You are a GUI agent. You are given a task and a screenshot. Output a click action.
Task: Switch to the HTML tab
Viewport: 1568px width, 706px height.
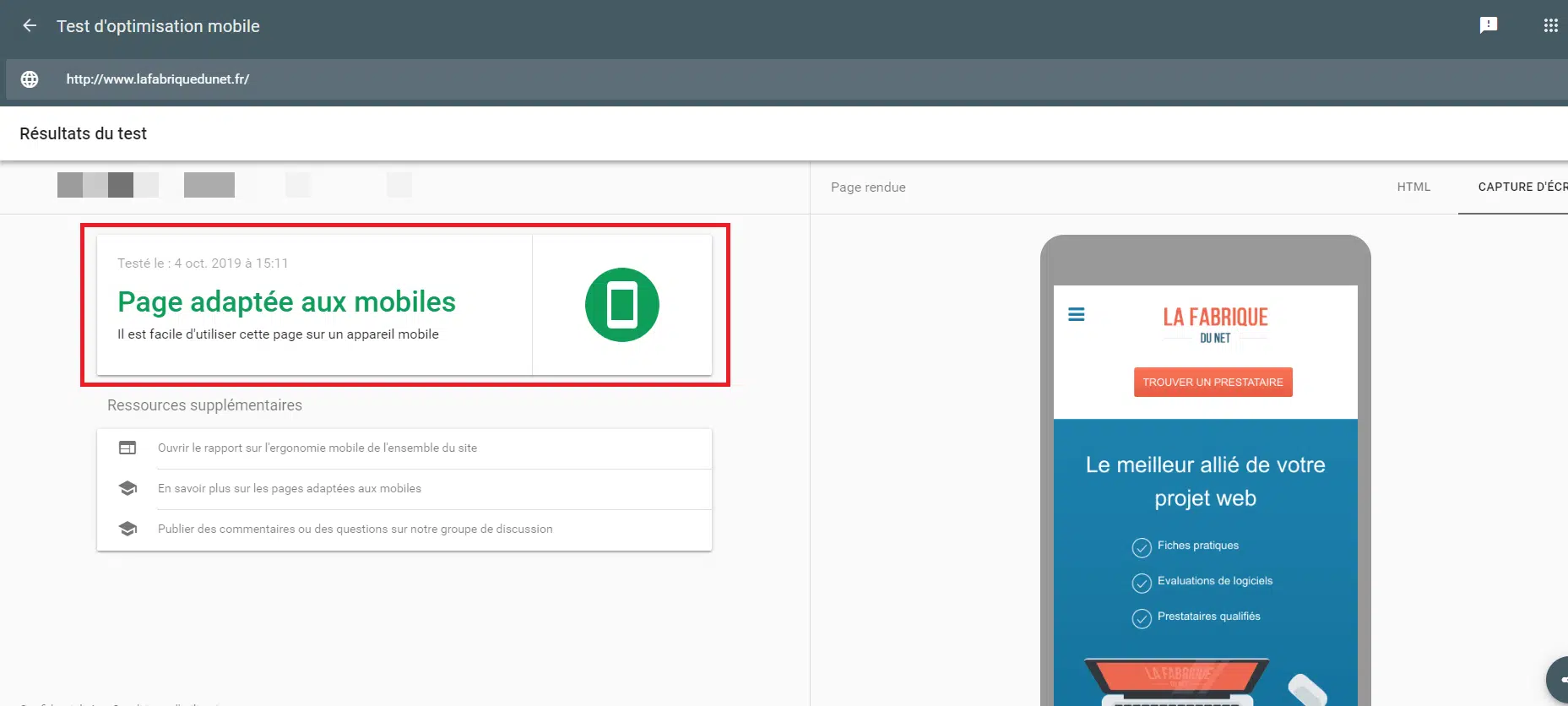point(1413,187)
